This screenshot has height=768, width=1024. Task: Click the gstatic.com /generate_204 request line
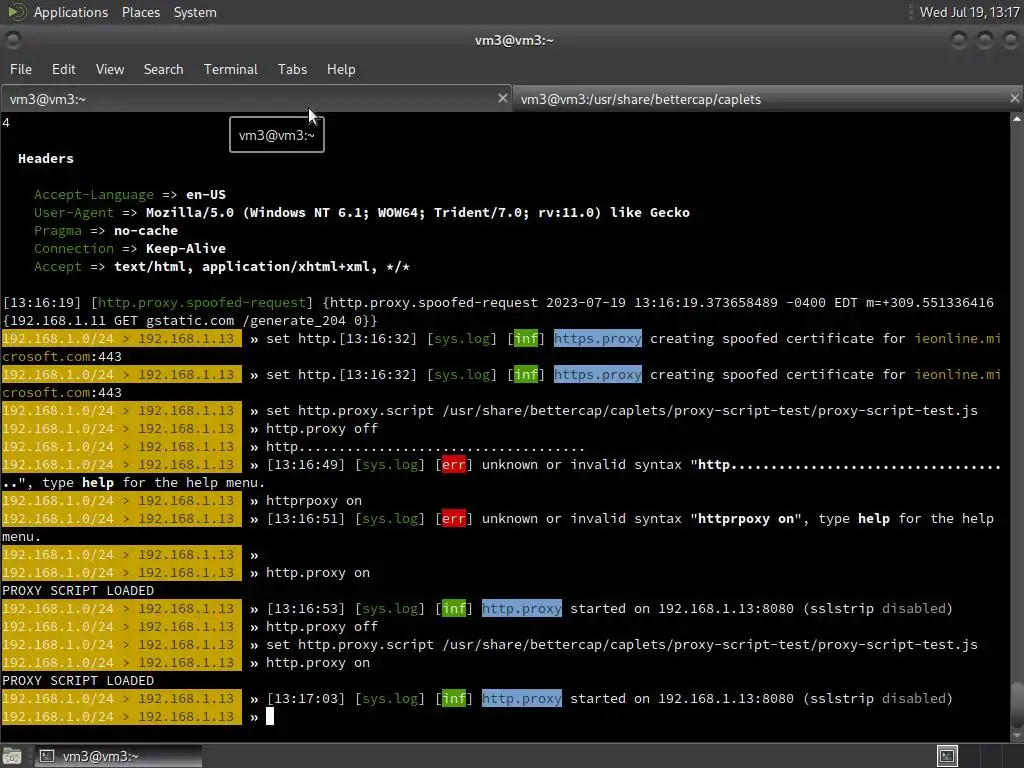(190, 321)
